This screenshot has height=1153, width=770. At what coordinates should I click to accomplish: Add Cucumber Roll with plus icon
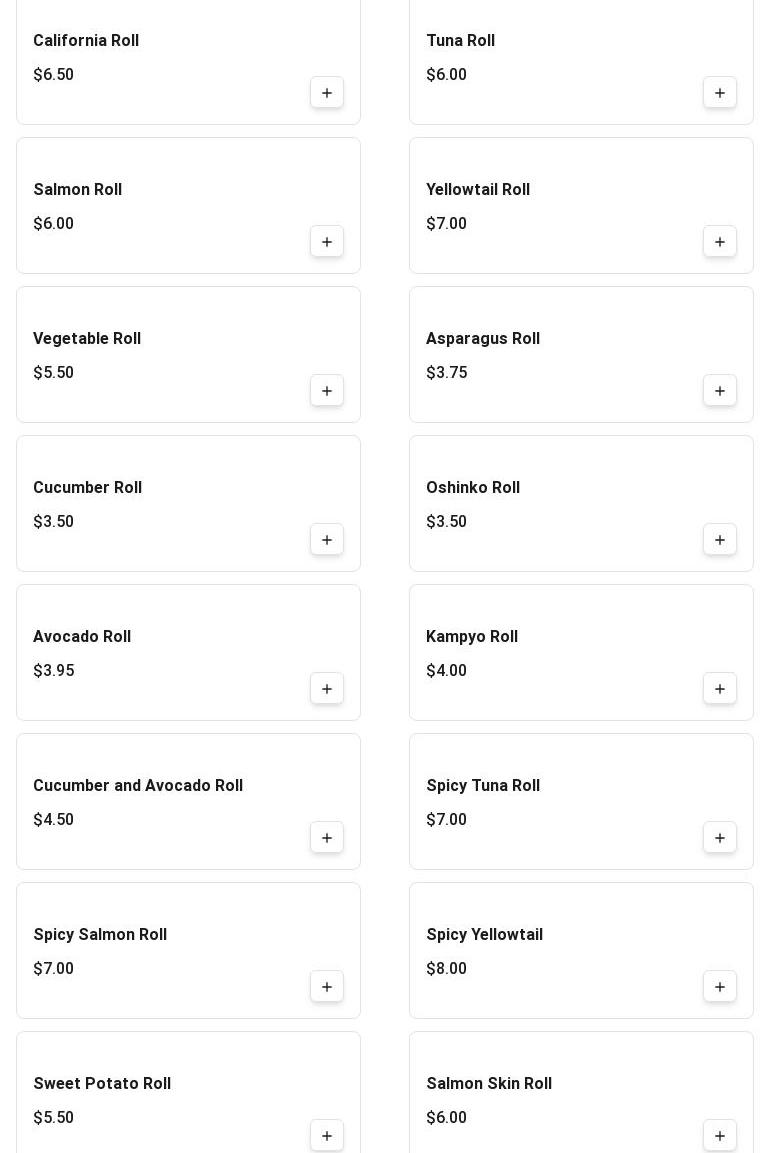coord(327,540)
